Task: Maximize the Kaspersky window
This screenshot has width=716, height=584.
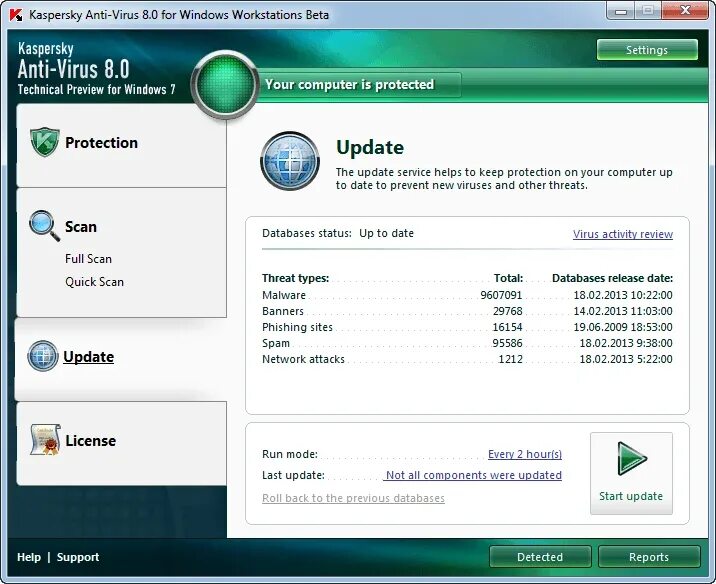Action: (x=648, y=11)
